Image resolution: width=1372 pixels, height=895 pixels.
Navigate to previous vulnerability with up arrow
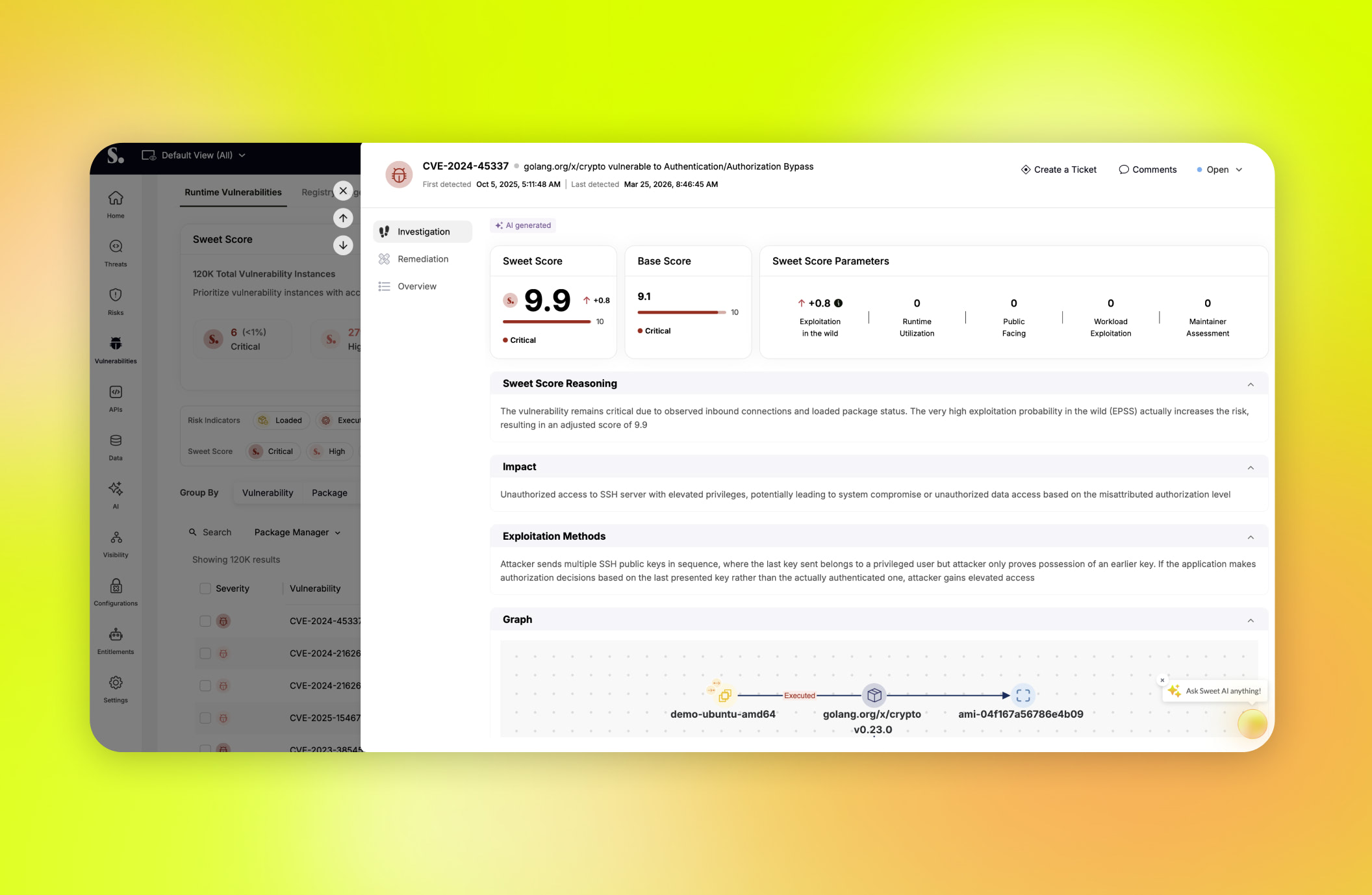(x=343, y=218)
